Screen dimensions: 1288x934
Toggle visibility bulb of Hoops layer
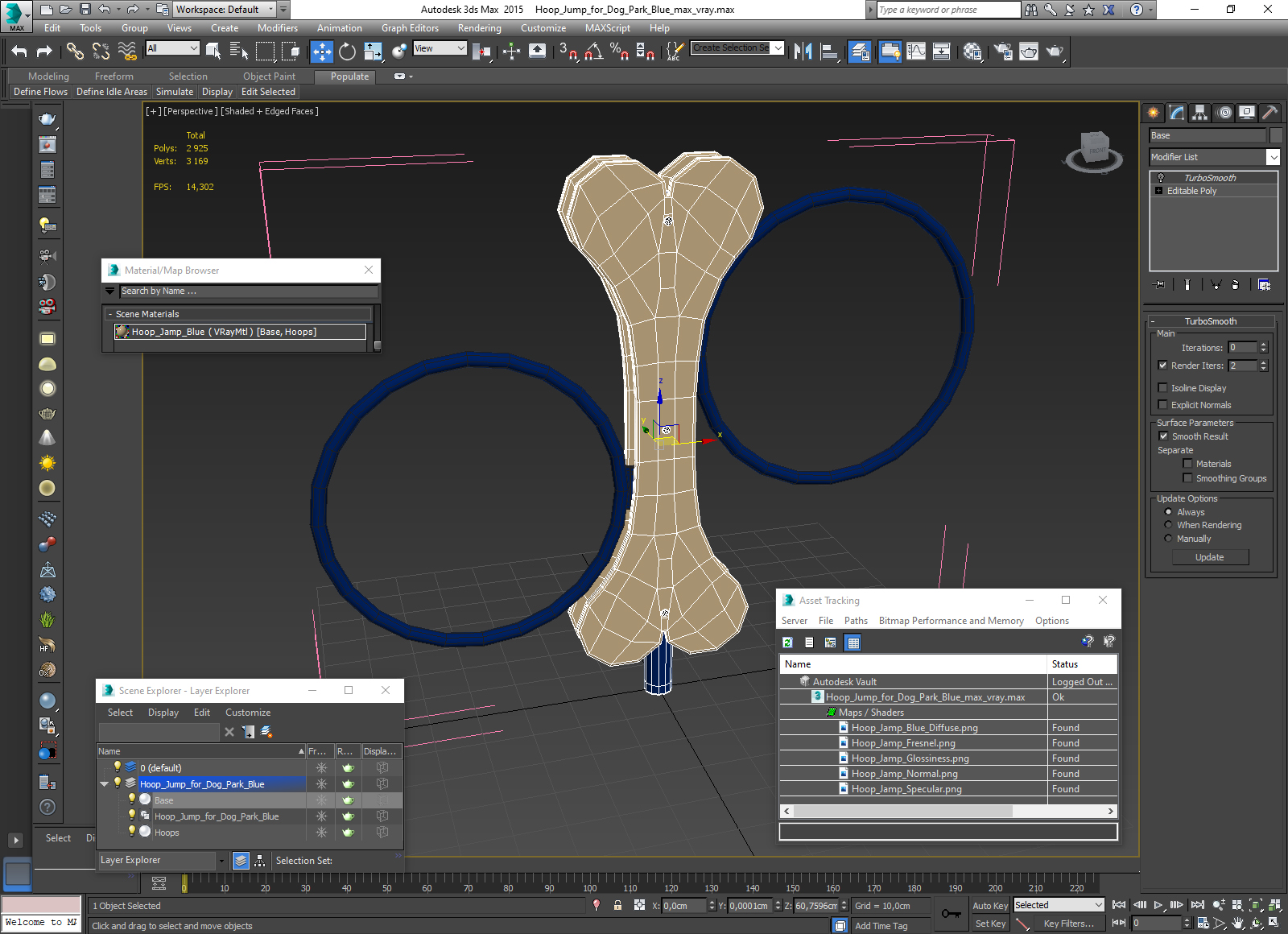pyautogui.click(x=132, y=832)
